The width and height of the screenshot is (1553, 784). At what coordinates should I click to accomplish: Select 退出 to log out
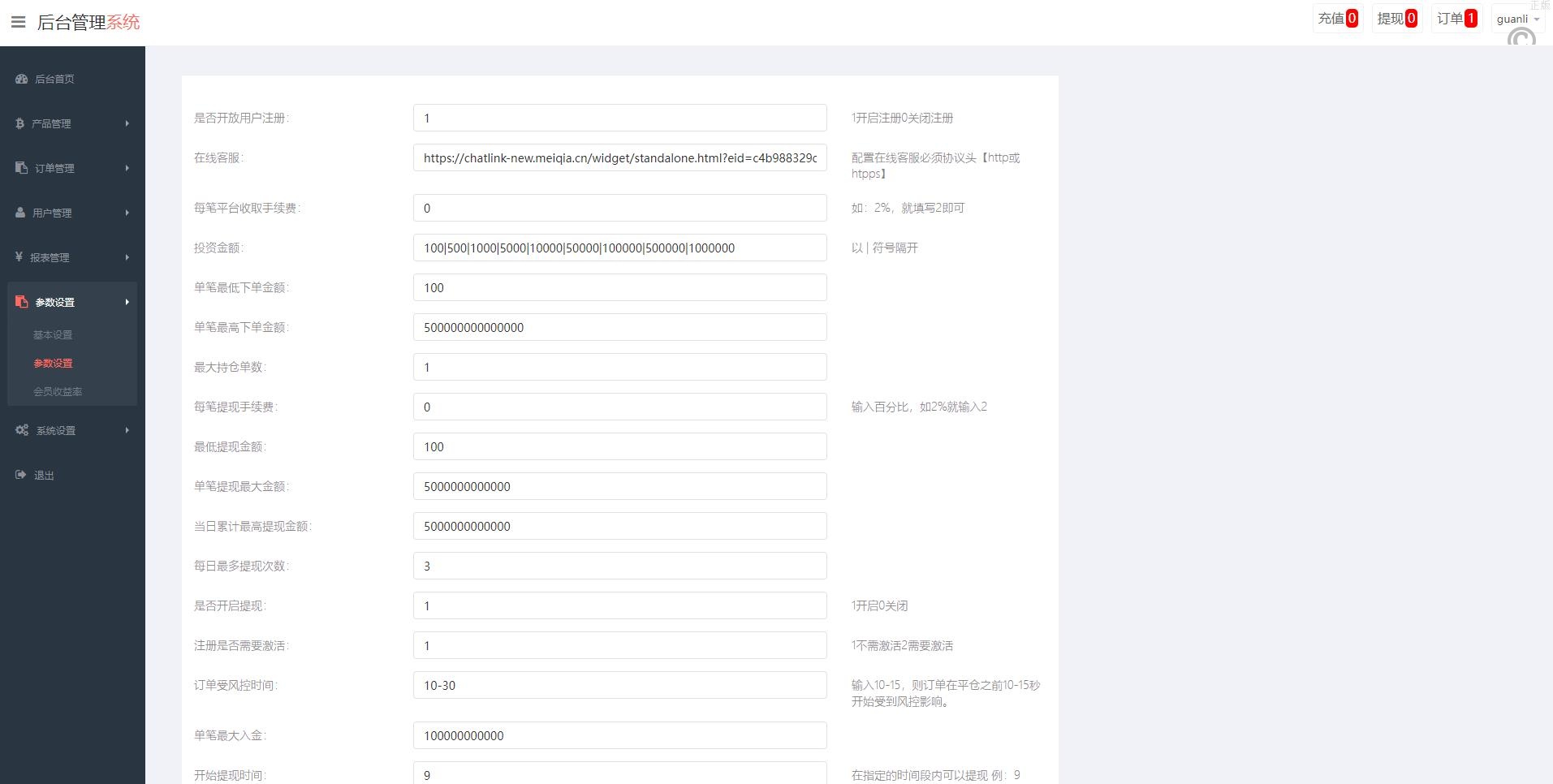point(44,475)
